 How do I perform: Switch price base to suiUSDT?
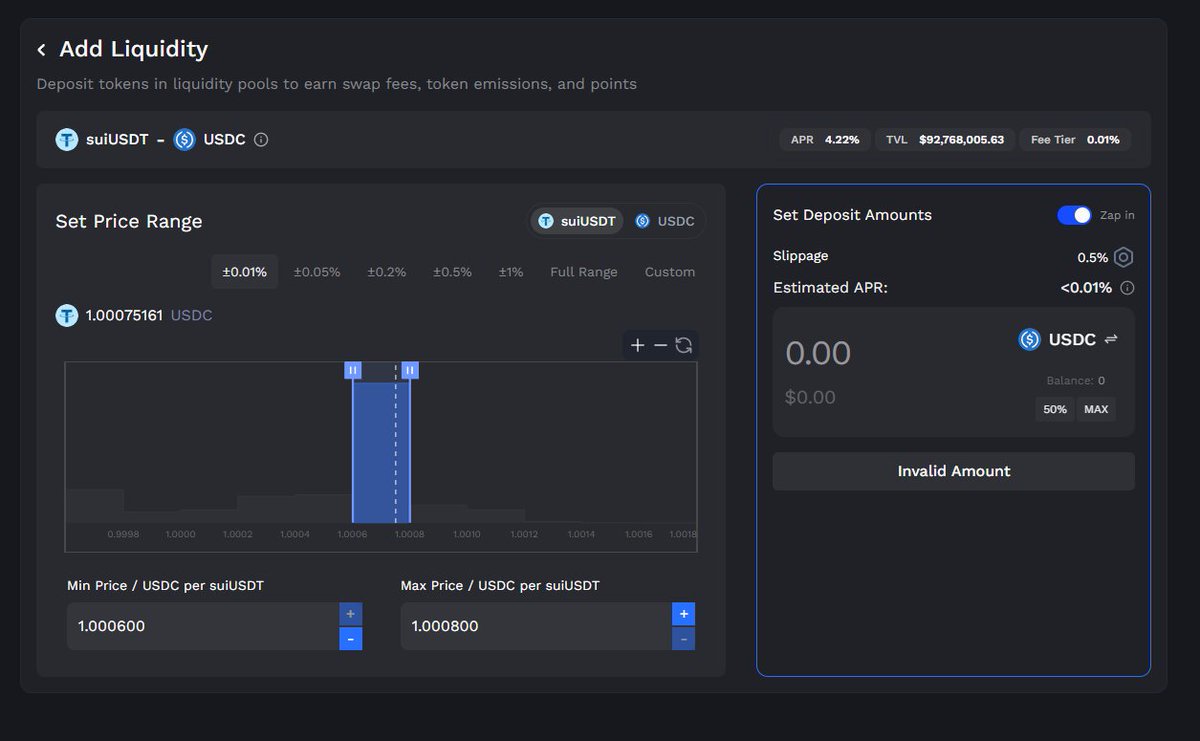click(577, 221)
